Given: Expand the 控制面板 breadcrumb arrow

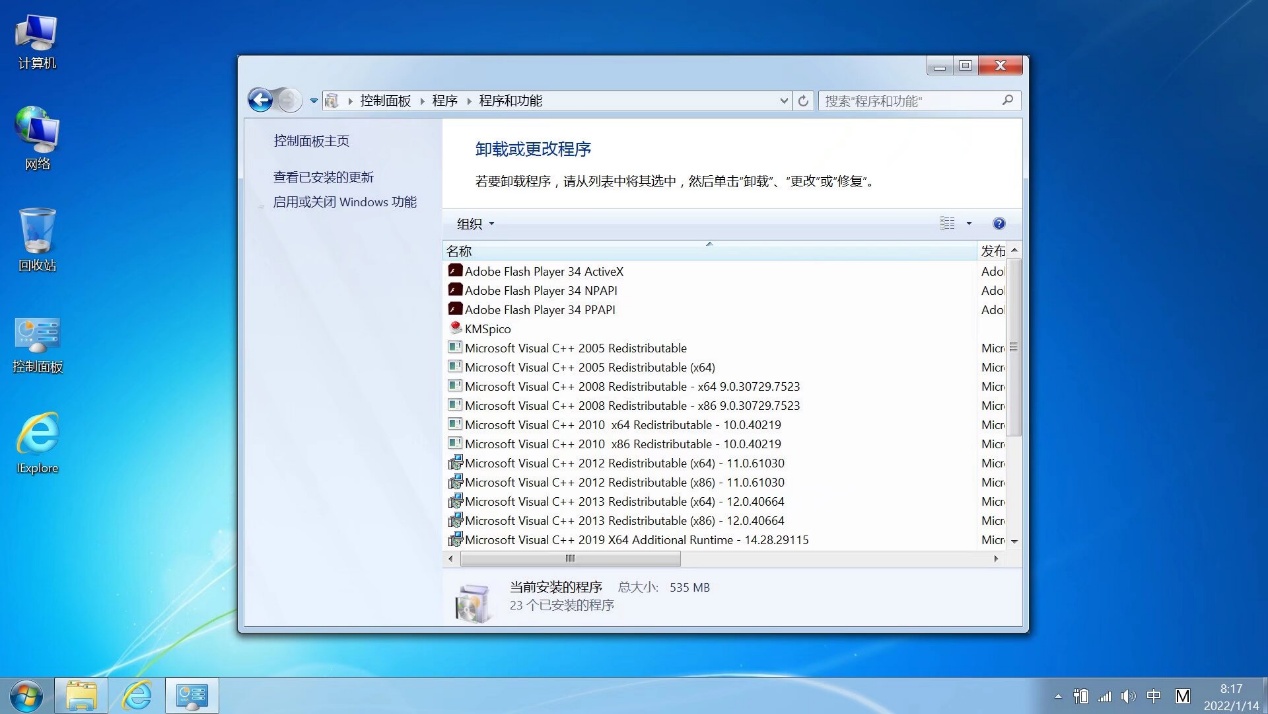Looking at the screenshot, I should click(x=421, y=101).
